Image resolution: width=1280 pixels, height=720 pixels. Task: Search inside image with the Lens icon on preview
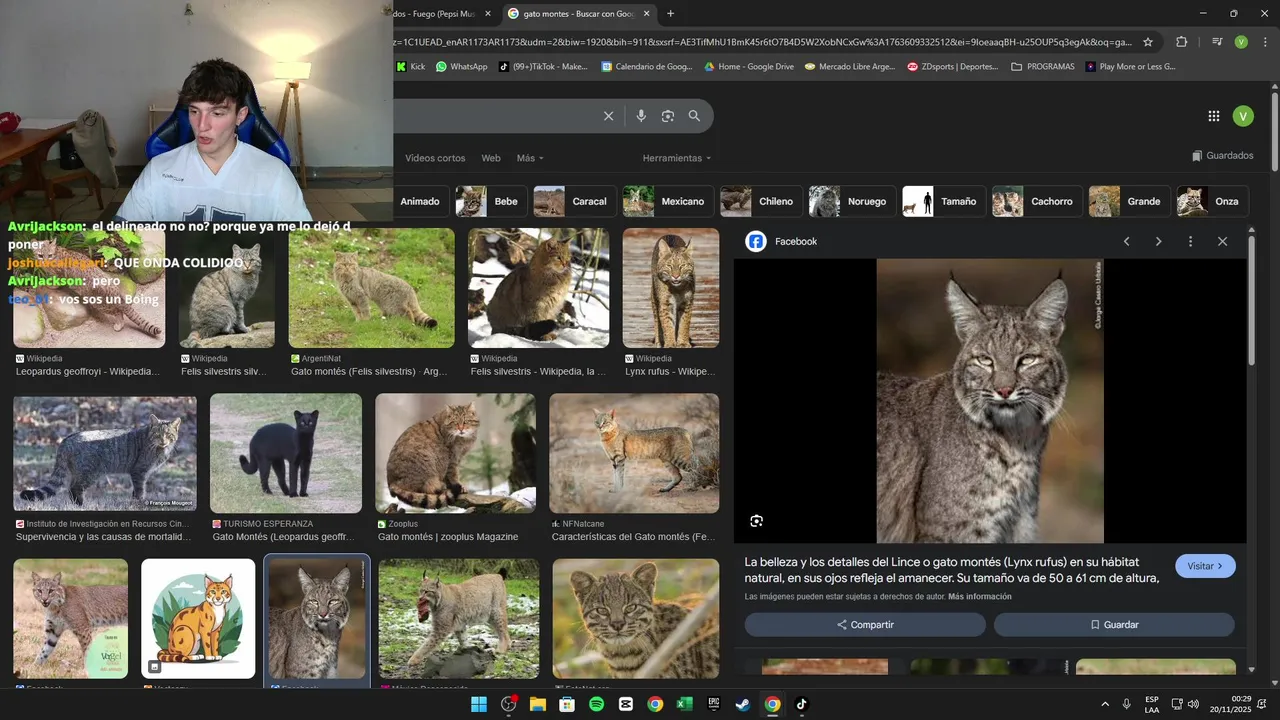pyautogui.click(x=756, y=521)
